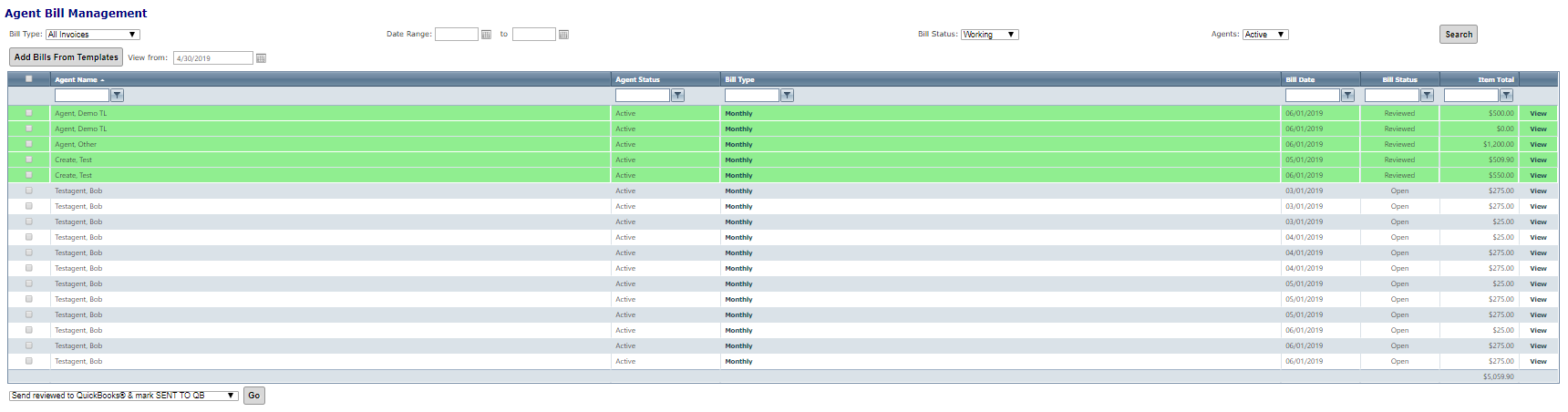The image size is (1568, 412).
Task: Click filter icon for Bill Type column
Action: [x=787, y=96]
